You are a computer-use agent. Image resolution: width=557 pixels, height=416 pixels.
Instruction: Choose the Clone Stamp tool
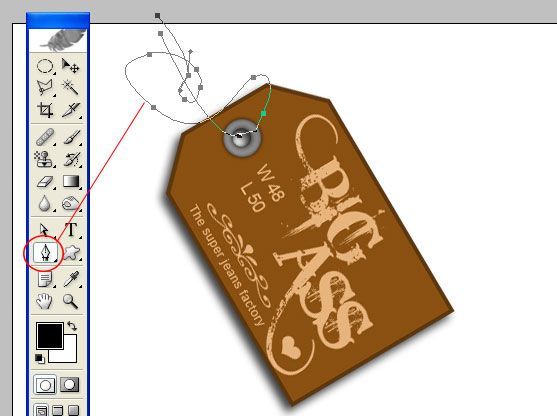click(45, 159)
